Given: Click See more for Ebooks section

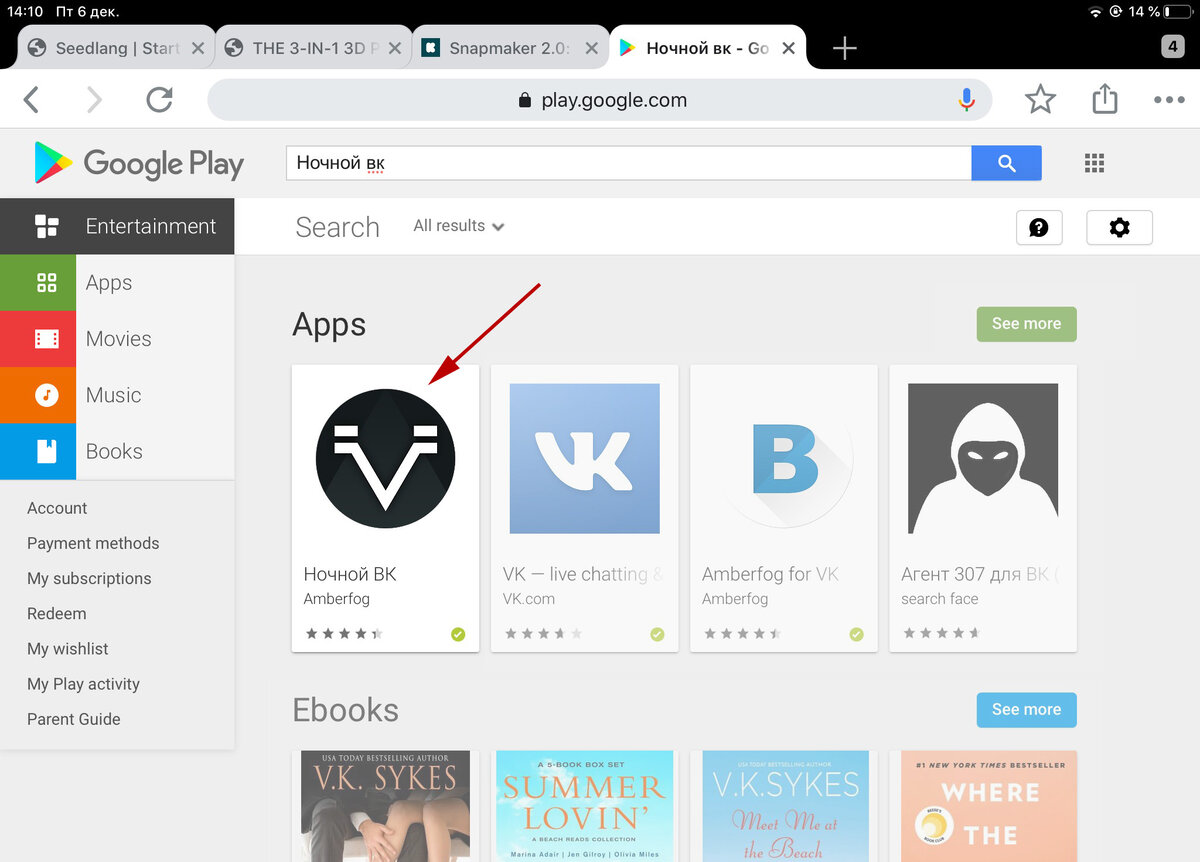Looking at the screenshot, I should point(1026,710).
